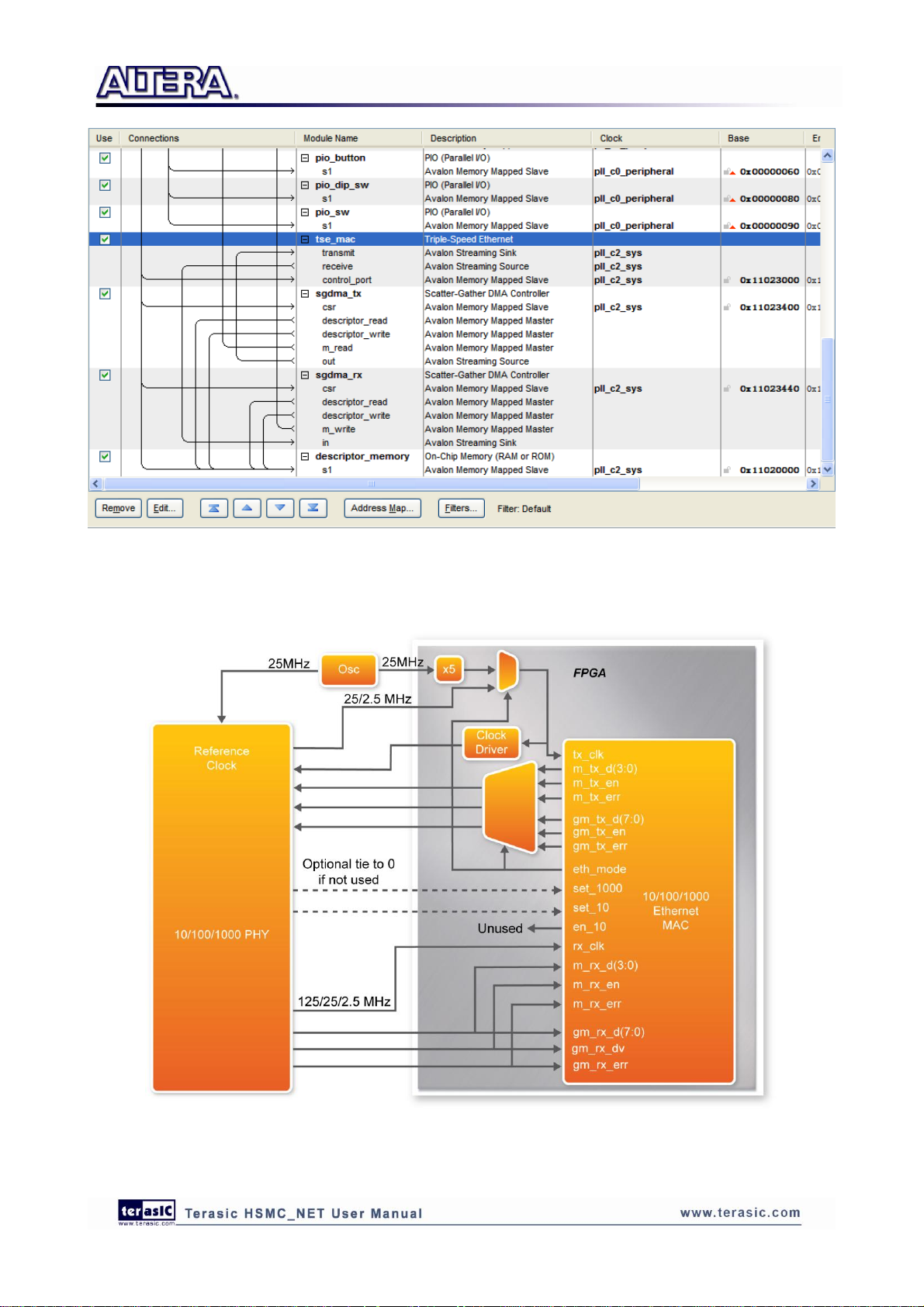Collapse the tse_mac module
Viewport: 924px width, 1307px height.
point(305,240)
